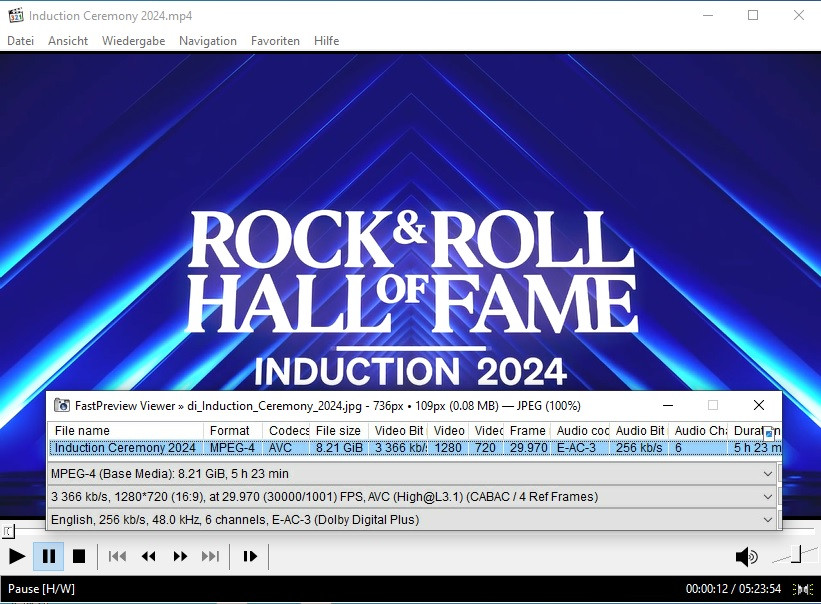Rewind with the double-left arrow button
Image resolution: width=821 pixels, height=604 pixels.
[148, 557]
